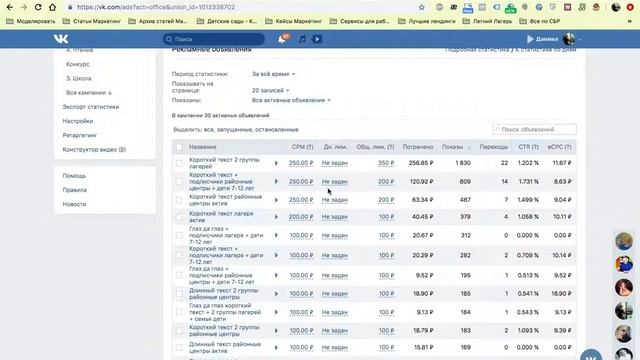Image resolution: width=640 pixels, height=360 pixels.
Task: Open the 'За всё время' period dropdown
Action: click(273, 74)
